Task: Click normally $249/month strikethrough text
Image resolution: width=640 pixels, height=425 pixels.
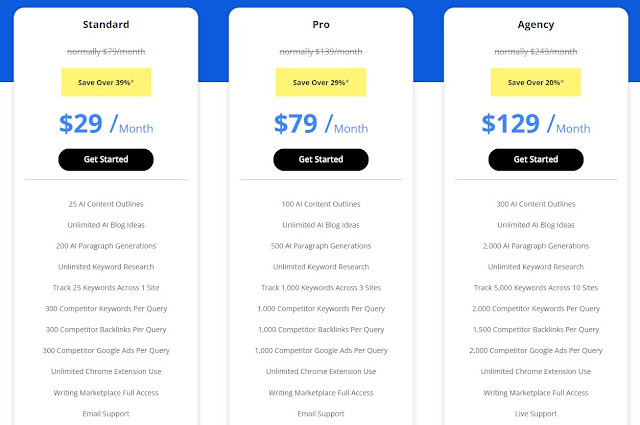Action: (x=536, y=52)
